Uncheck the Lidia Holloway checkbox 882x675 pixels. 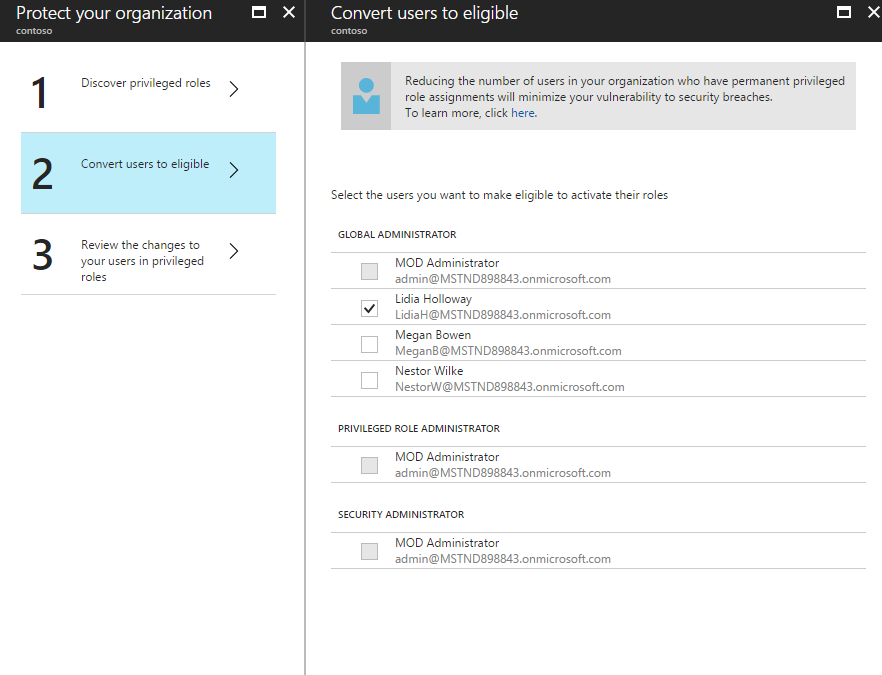370,308
